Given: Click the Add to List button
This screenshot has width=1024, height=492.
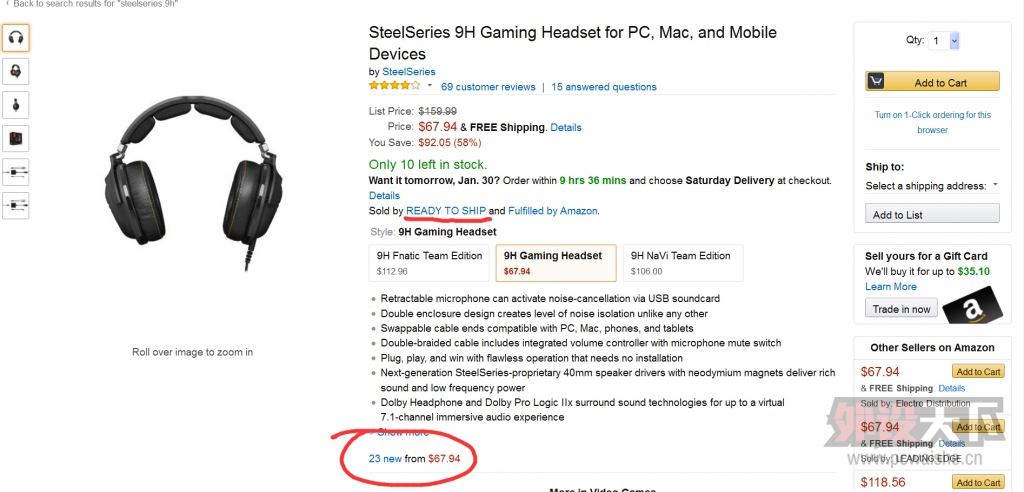Looking at the screenshot, I should tap(931, 214).
